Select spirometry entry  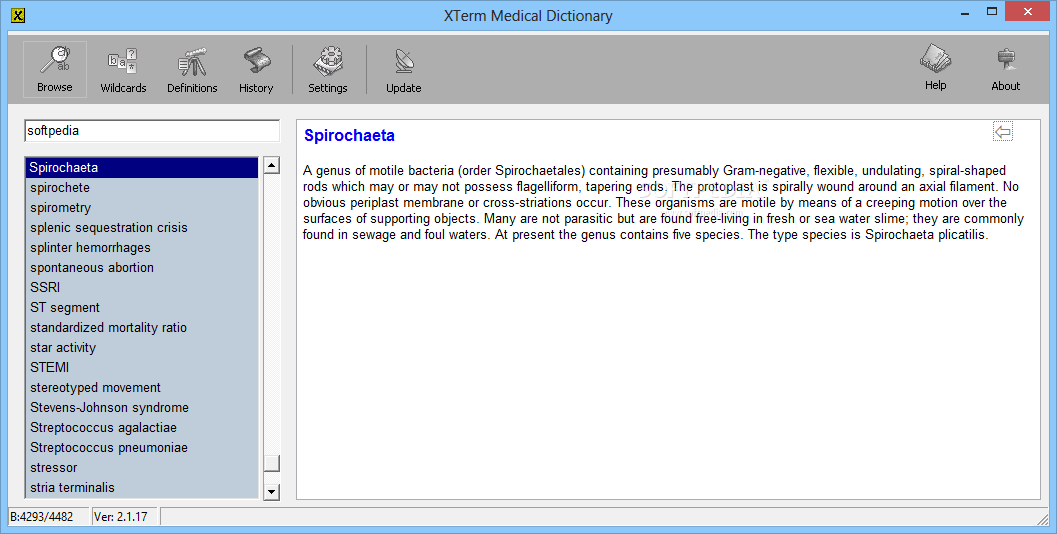(x=142, y=208)
